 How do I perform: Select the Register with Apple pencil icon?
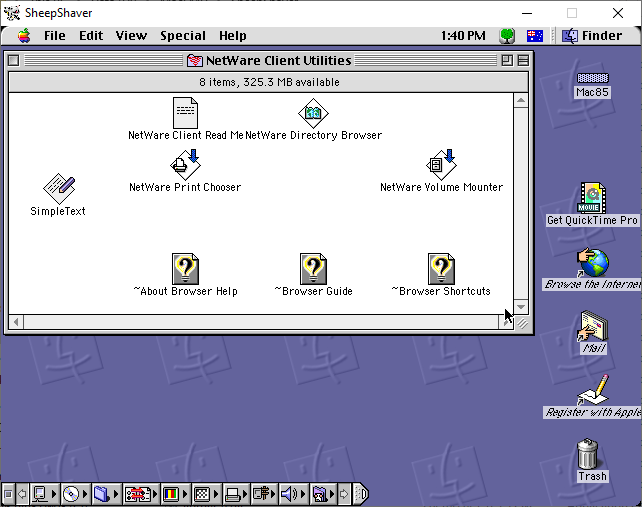(x=592, y=390)
